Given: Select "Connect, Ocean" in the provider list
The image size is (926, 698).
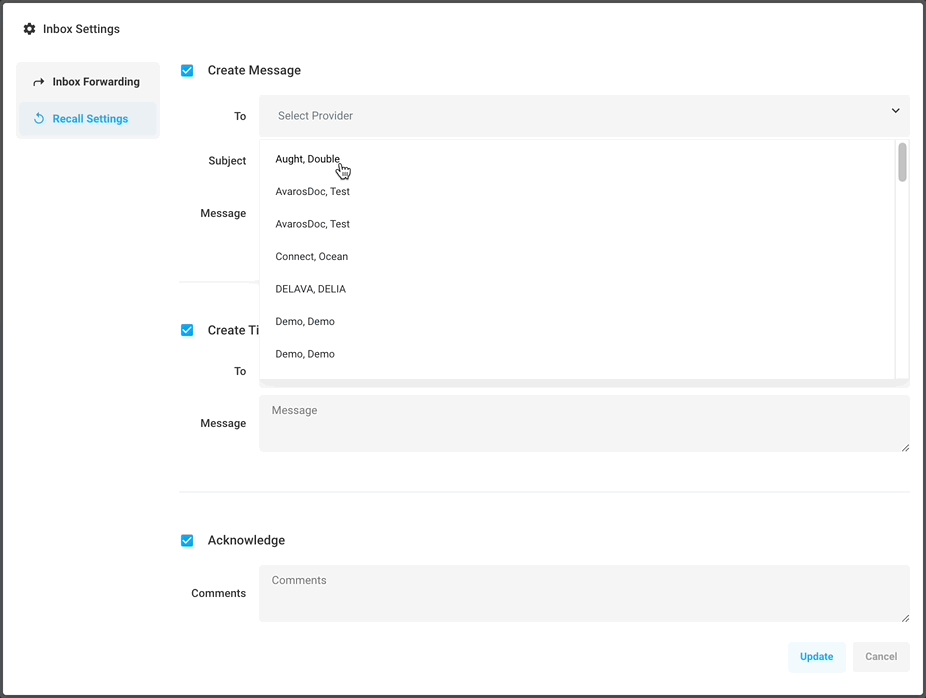Looking at the screenshot, I should point(312,257).
